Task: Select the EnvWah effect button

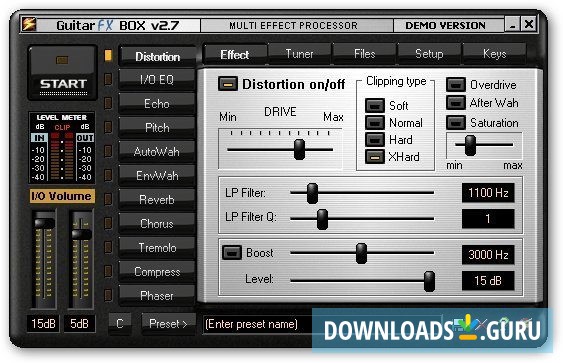Action: click(x=157, y=176)
